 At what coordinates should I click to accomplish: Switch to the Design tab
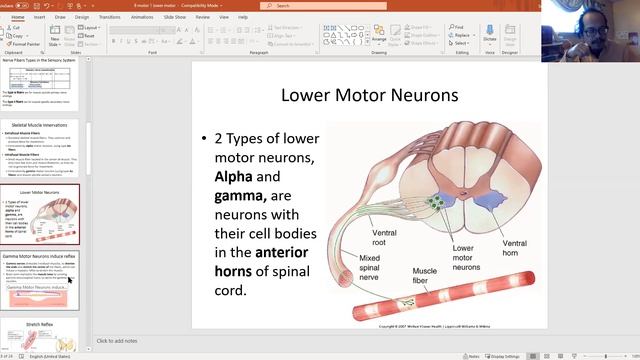tap(82, 17)
